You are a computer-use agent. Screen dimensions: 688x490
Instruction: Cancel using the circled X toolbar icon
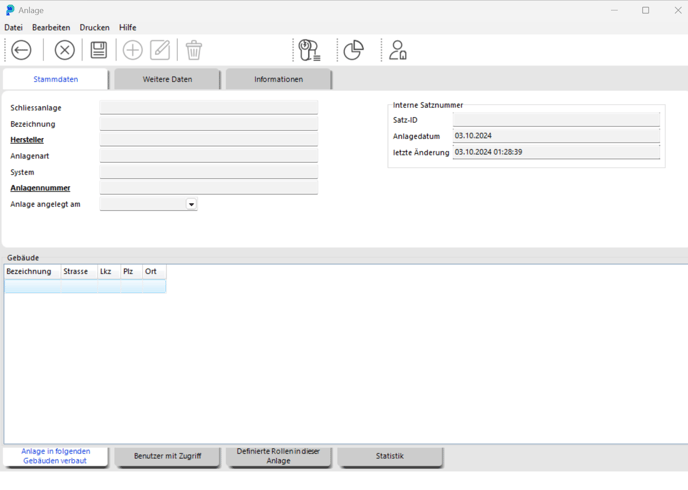[x=64, y=50]
